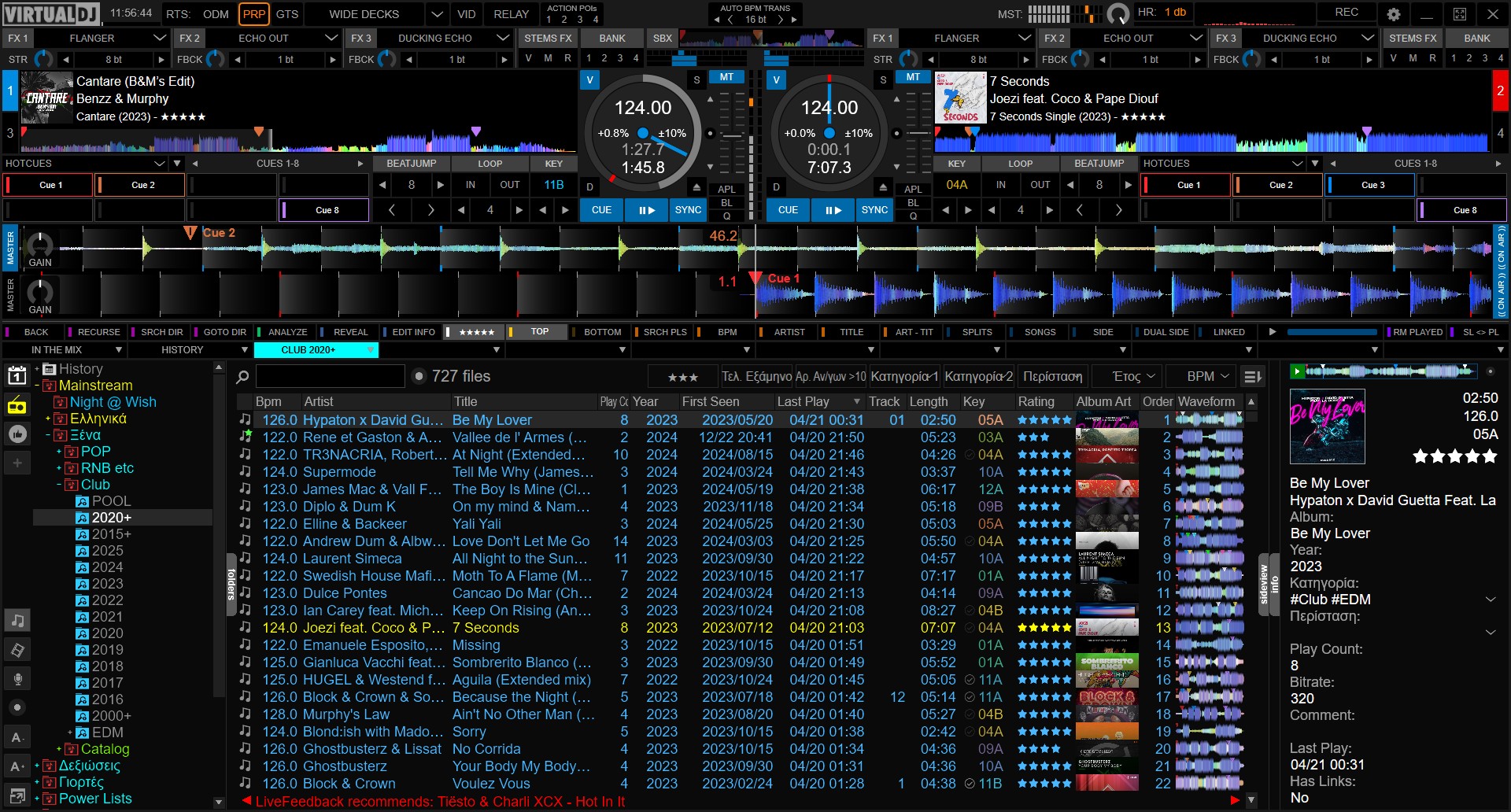Click the eject icon on the left deck
Viewport: 1511px width, 812px height.
pos(696,187)
